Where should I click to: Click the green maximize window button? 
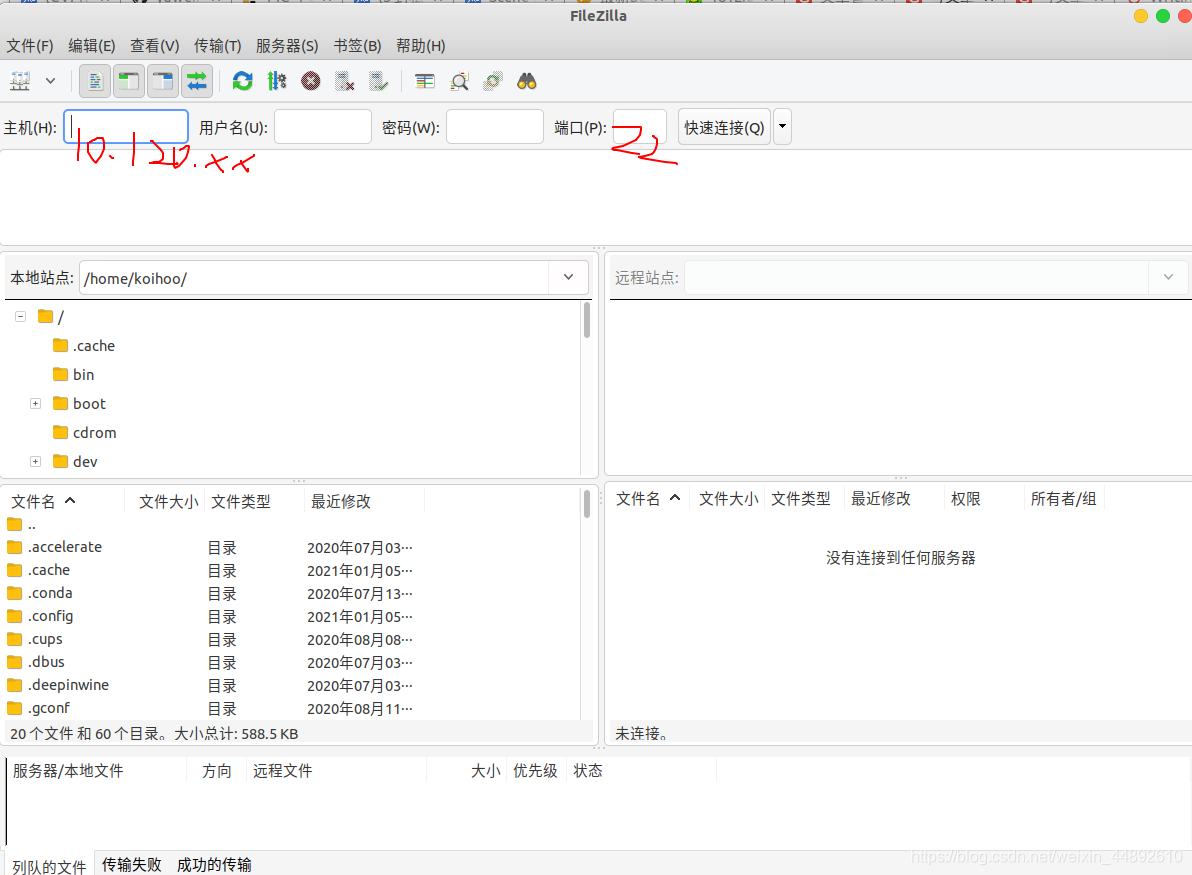pos(1162,16)
